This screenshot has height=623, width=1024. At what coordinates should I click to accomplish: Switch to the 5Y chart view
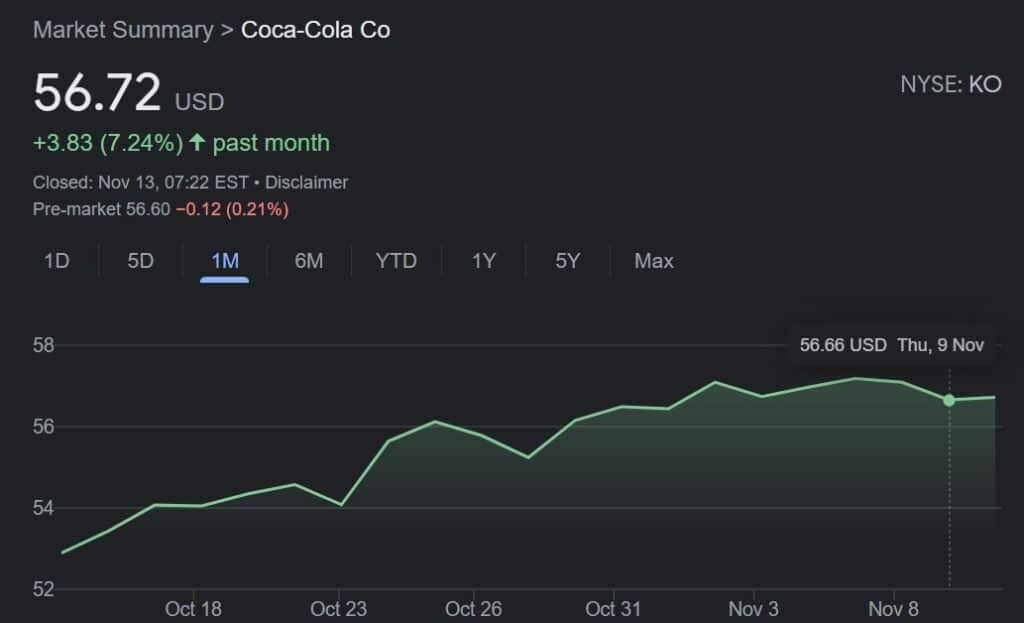567,261
